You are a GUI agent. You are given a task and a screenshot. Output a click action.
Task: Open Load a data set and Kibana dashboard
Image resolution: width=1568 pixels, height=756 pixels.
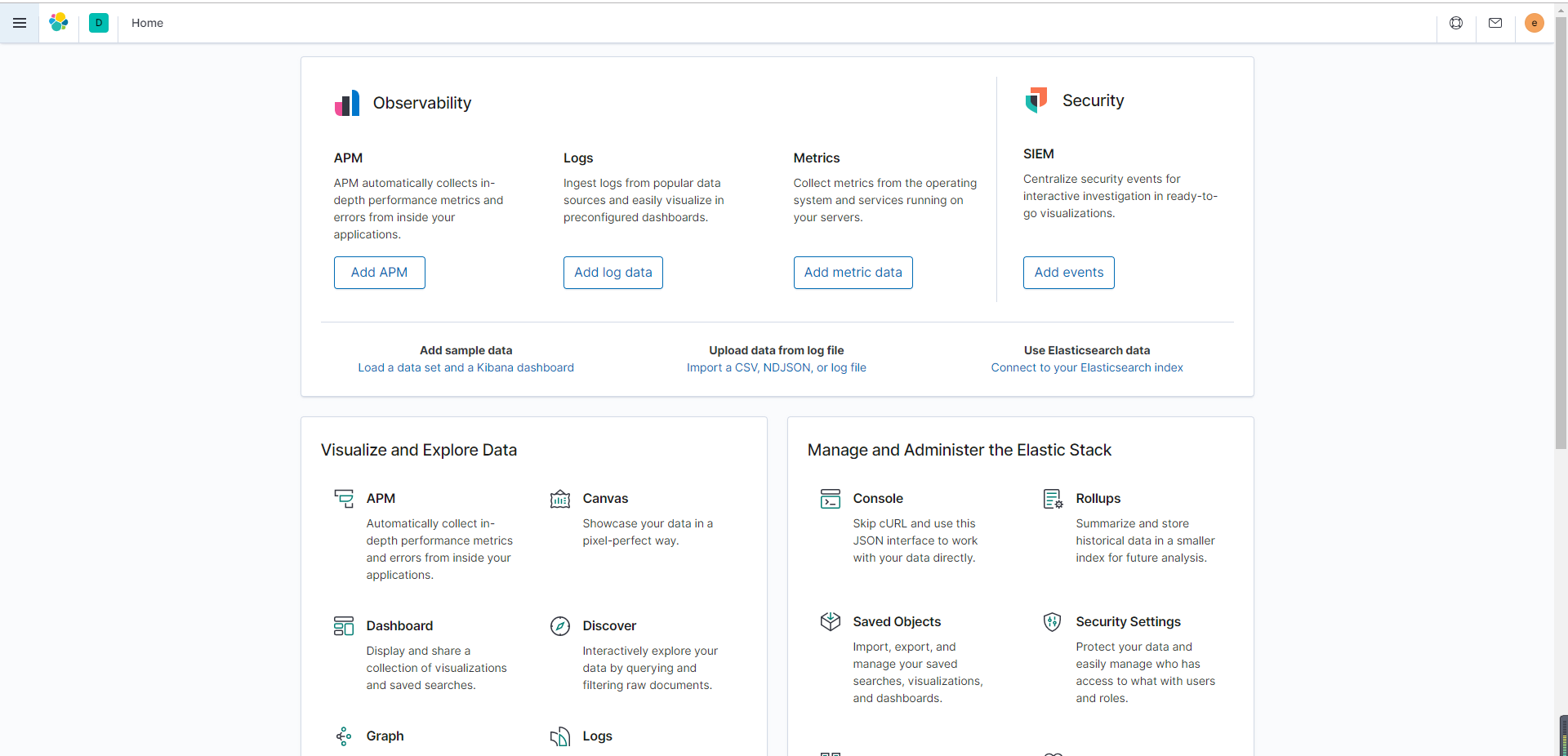[466, 368]
